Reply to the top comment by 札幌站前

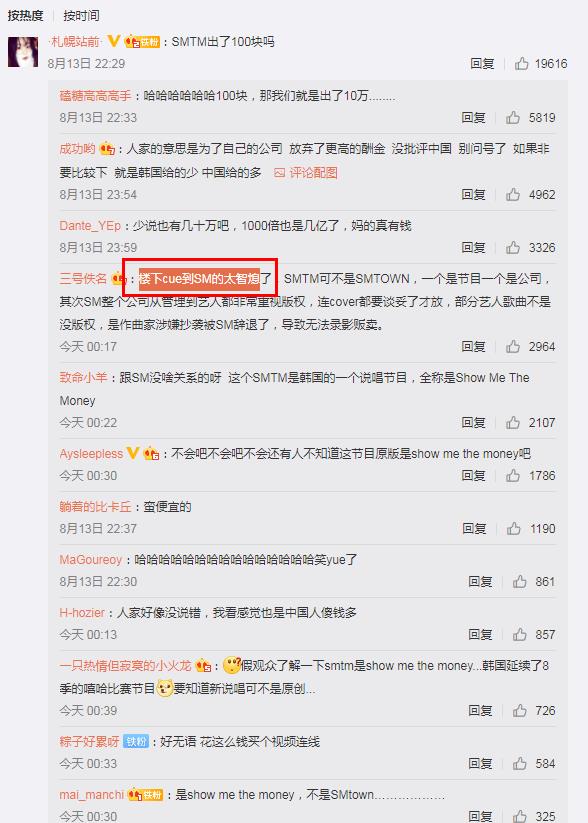pyautogui.click(x=482, y=64)
